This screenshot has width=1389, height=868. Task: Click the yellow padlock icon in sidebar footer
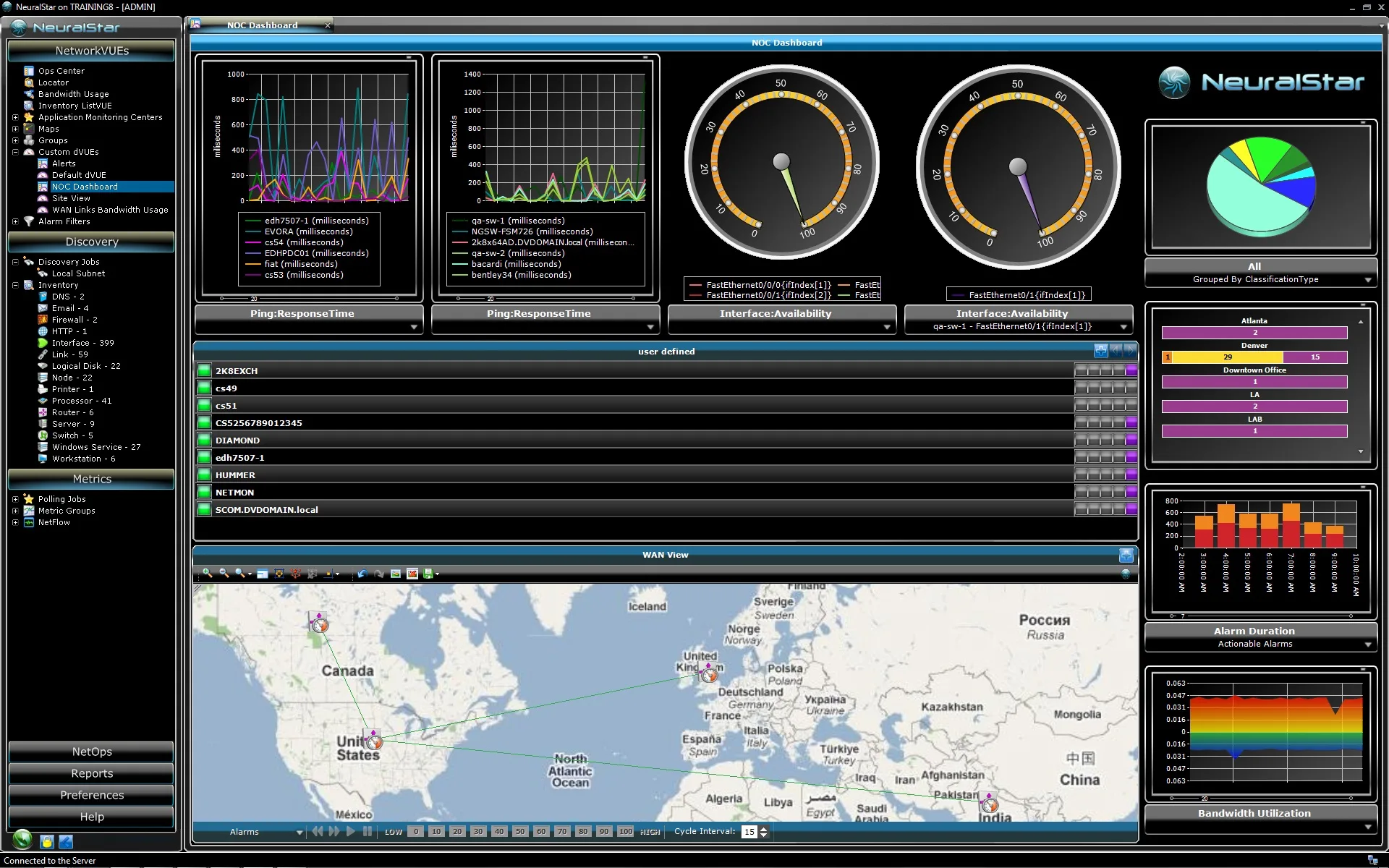click(x=47, y=841)
